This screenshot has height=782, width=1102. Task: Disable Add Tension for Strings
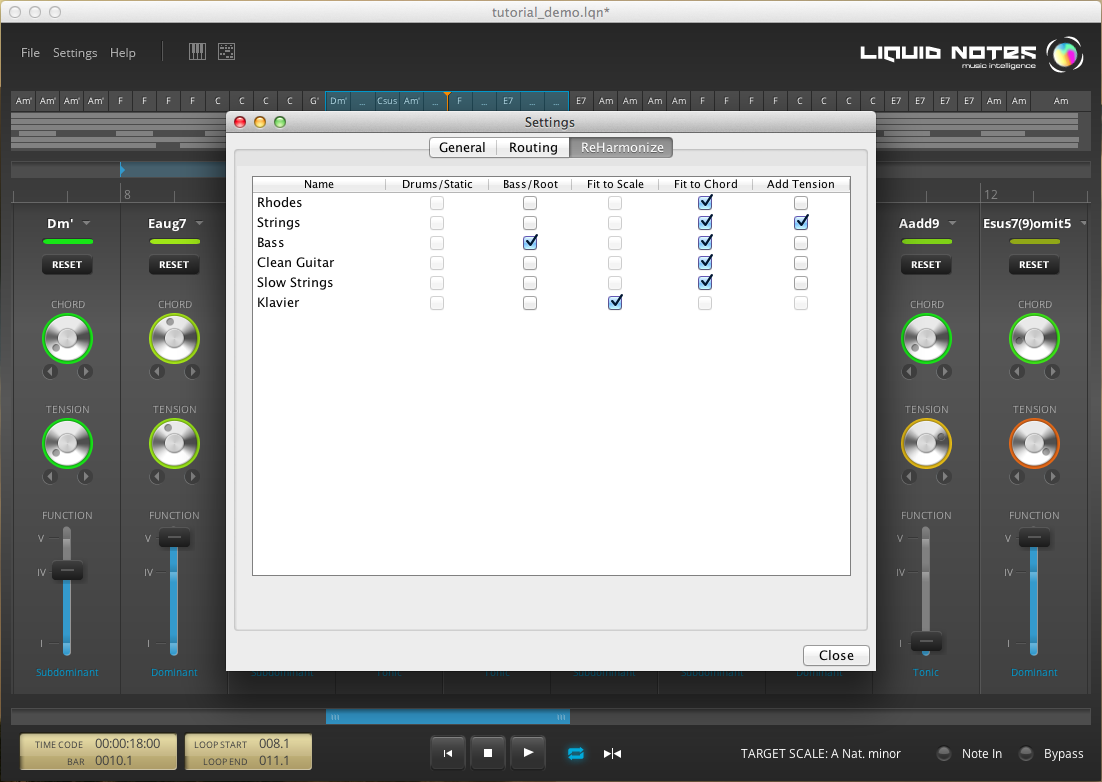[x=800, y=222]
